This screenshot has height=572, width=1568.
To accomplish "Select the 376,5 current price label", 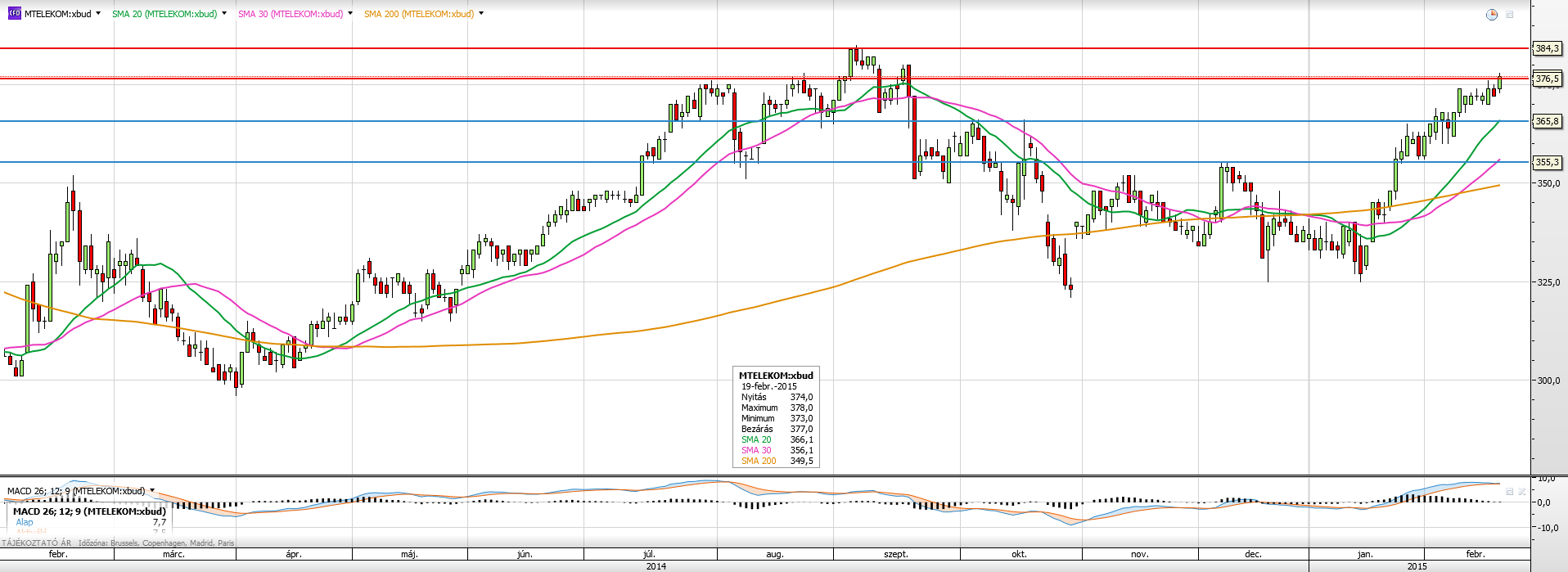I will click(1547, 79).
